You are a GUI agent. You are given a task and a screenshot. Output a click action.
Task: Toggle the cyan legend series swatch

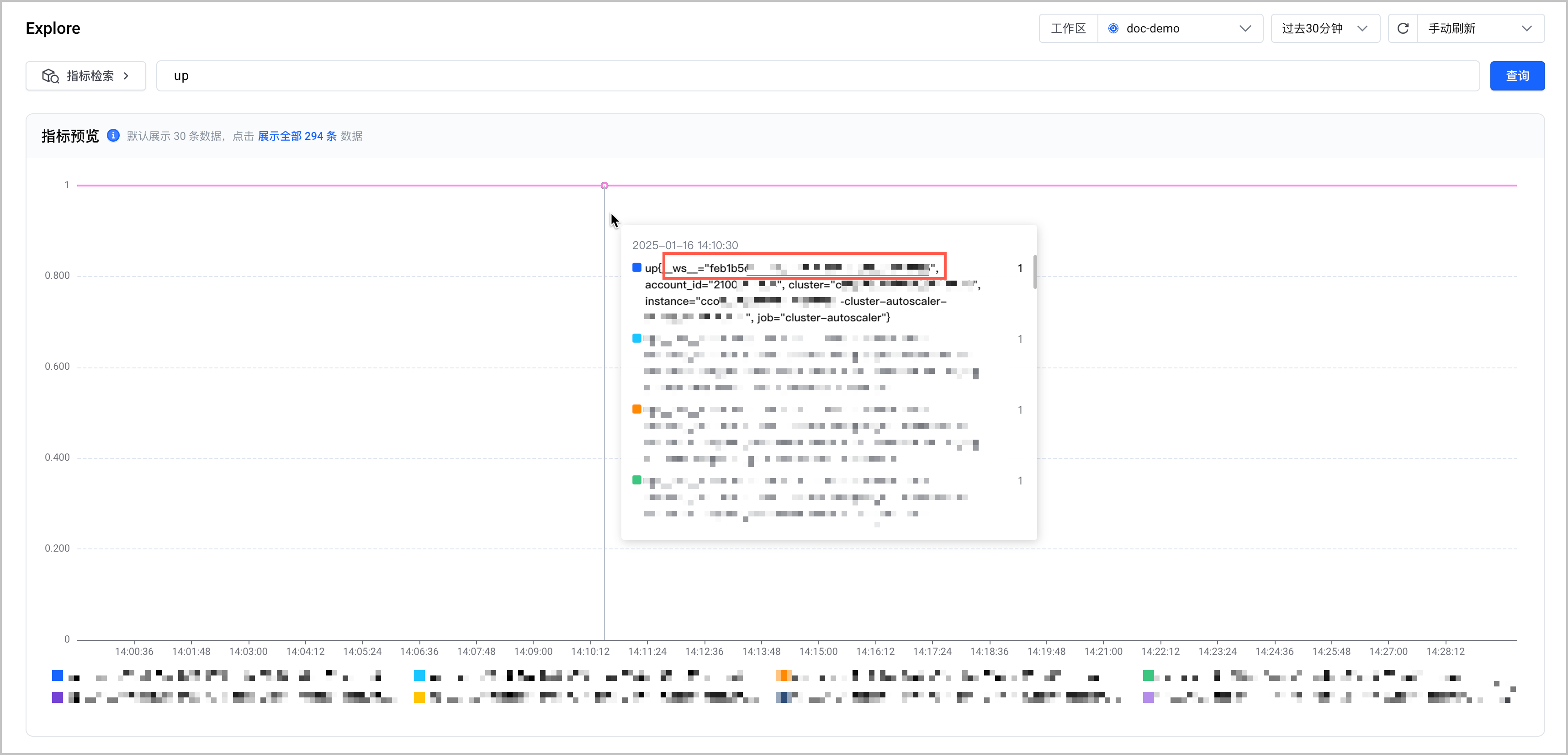419,675
